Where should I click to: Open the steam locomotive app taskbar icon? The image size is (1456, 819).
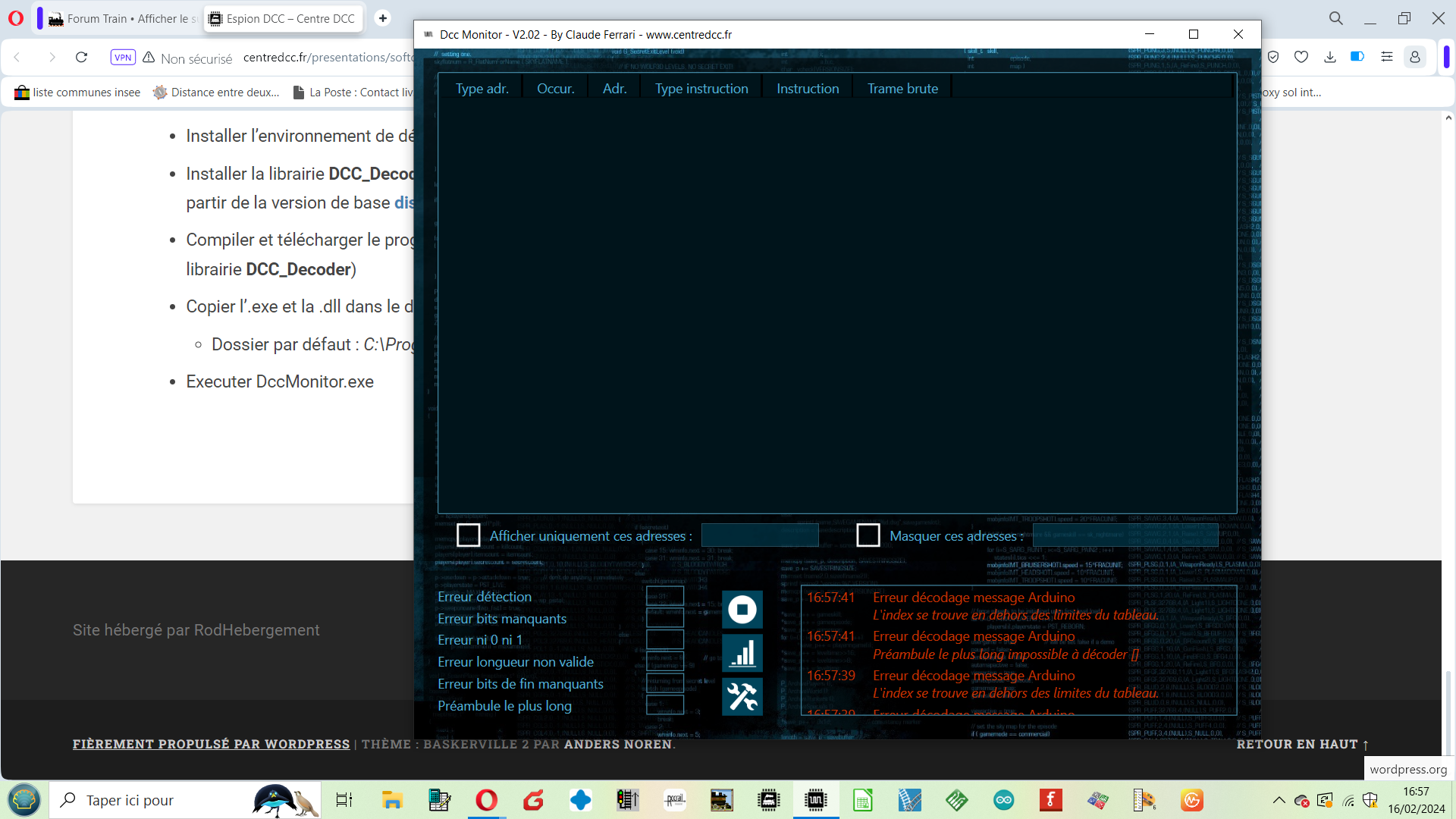(722, 800)
